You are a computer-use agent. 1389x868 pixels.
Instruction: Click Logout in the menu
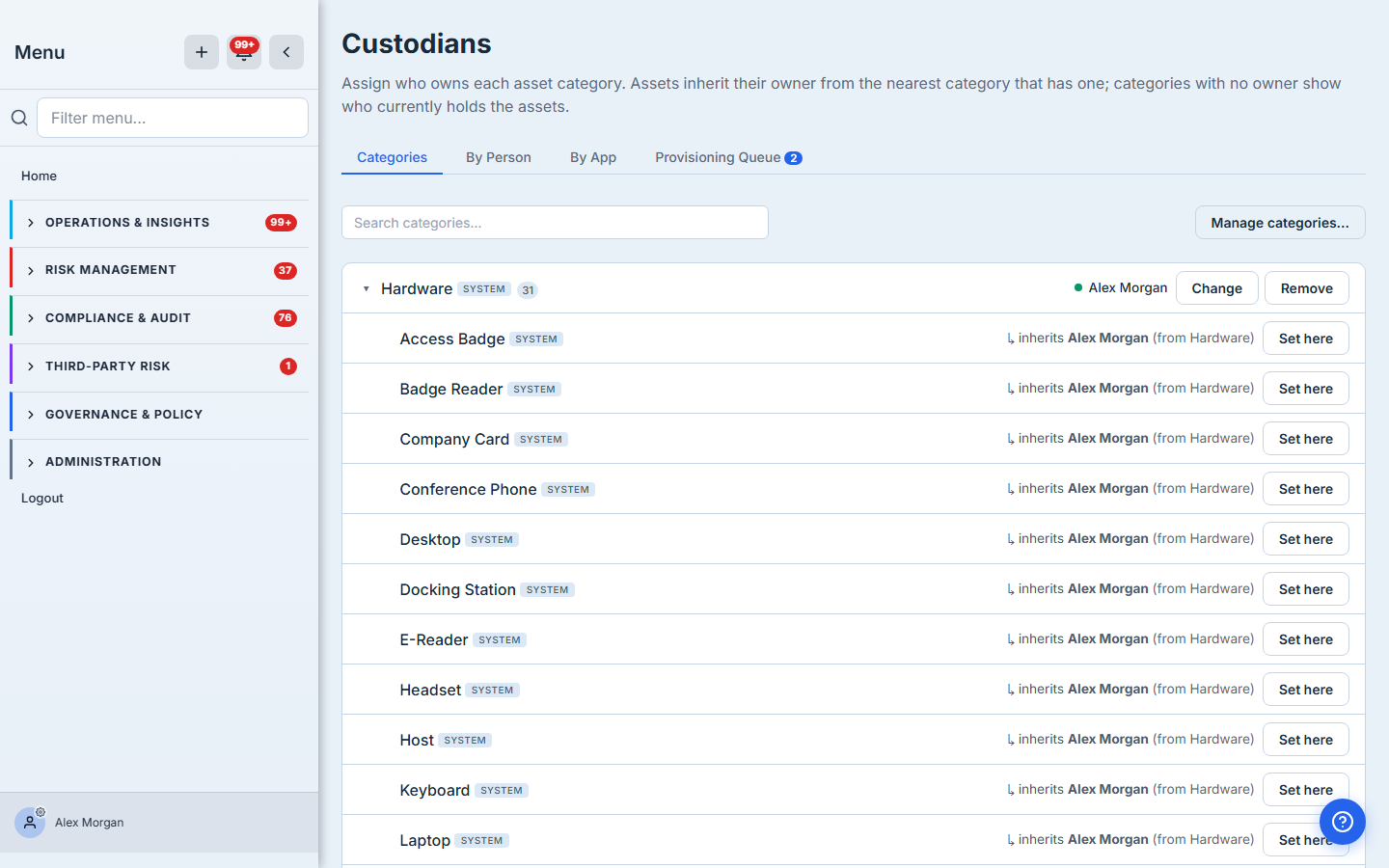point(42,498)
